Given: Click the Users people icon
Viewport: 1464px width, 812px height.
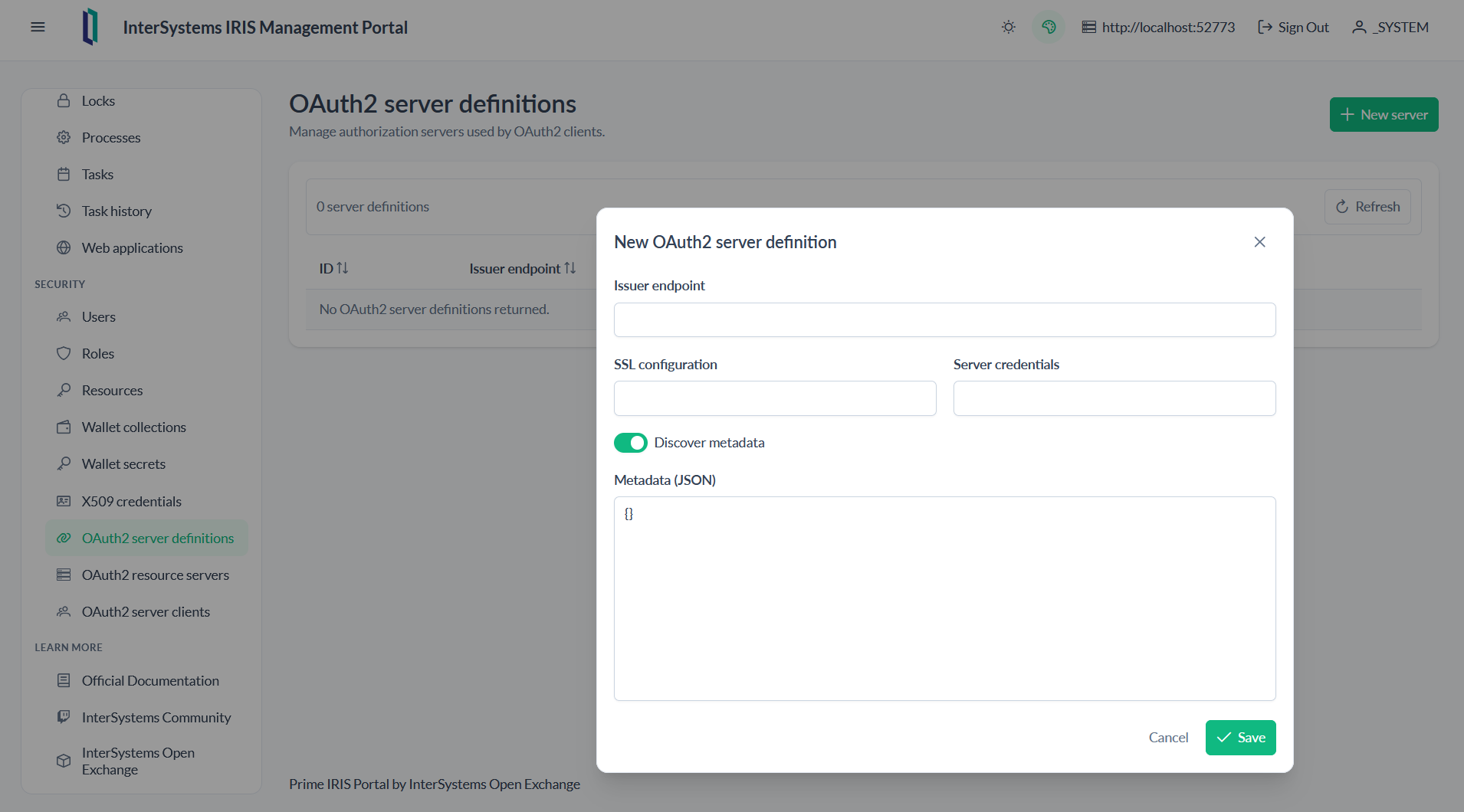Looking at the screenshot, I should 64,317.
